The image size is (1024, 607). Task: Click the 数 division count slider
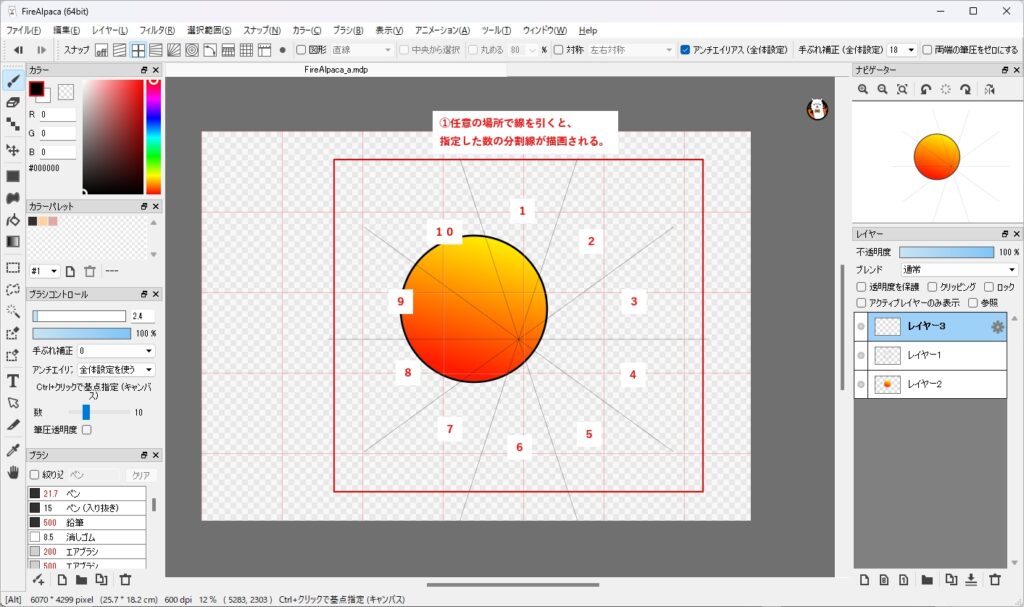(86, 412)
